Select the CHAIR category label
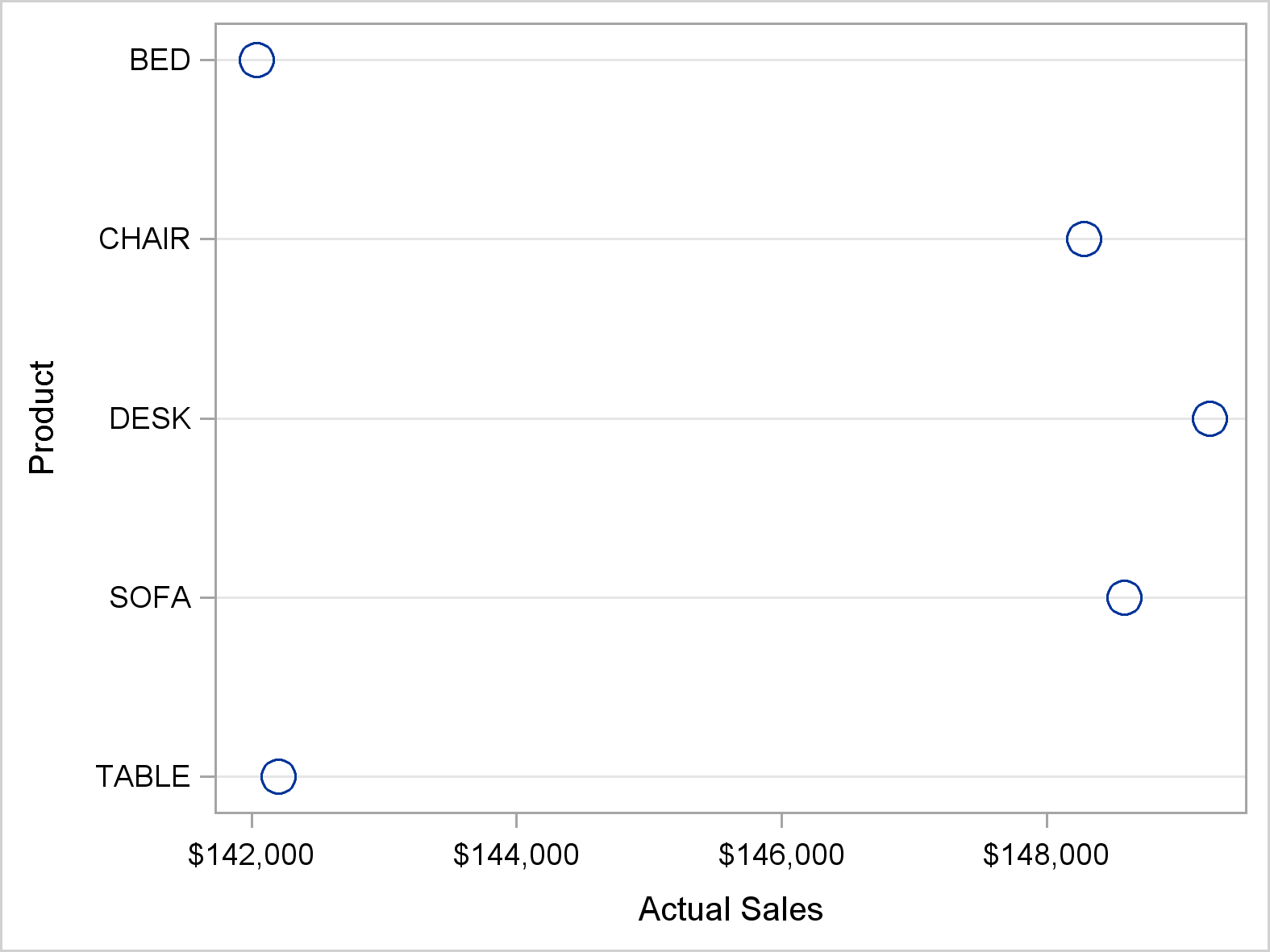Screen dimensions: 1270x952 click(144, 239)
